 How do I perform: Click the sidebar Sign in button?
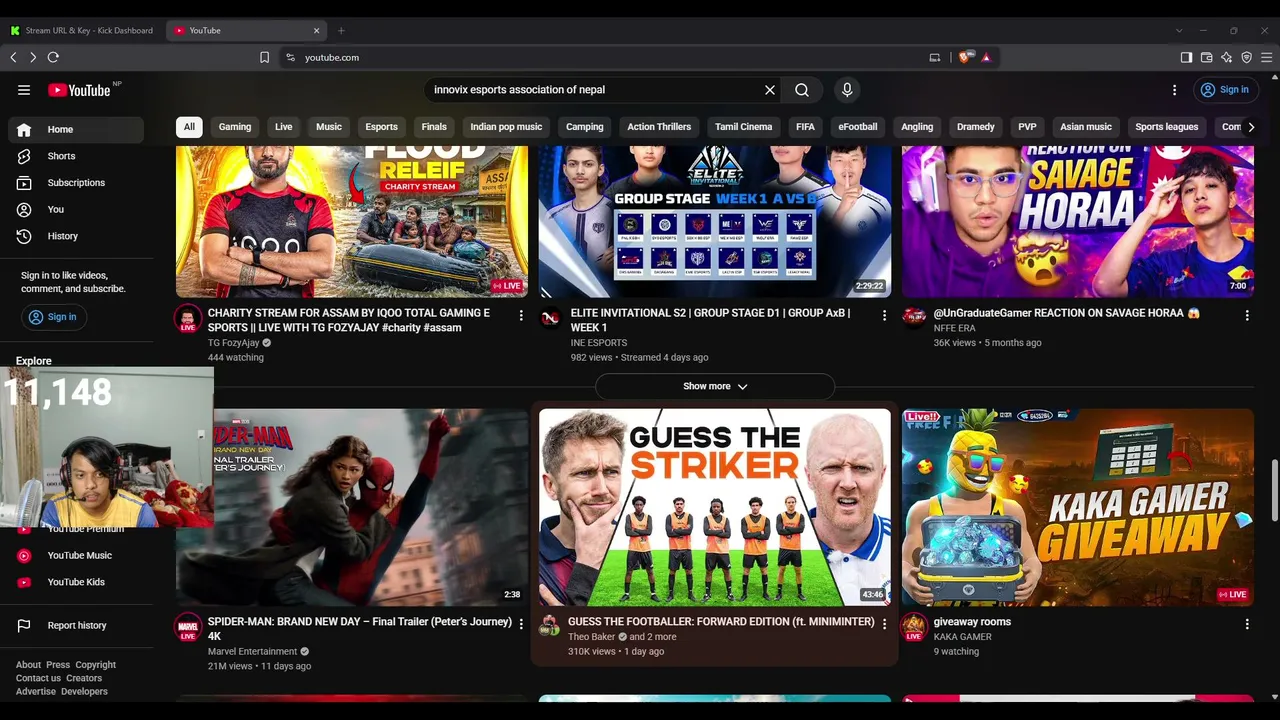point(53,317)
